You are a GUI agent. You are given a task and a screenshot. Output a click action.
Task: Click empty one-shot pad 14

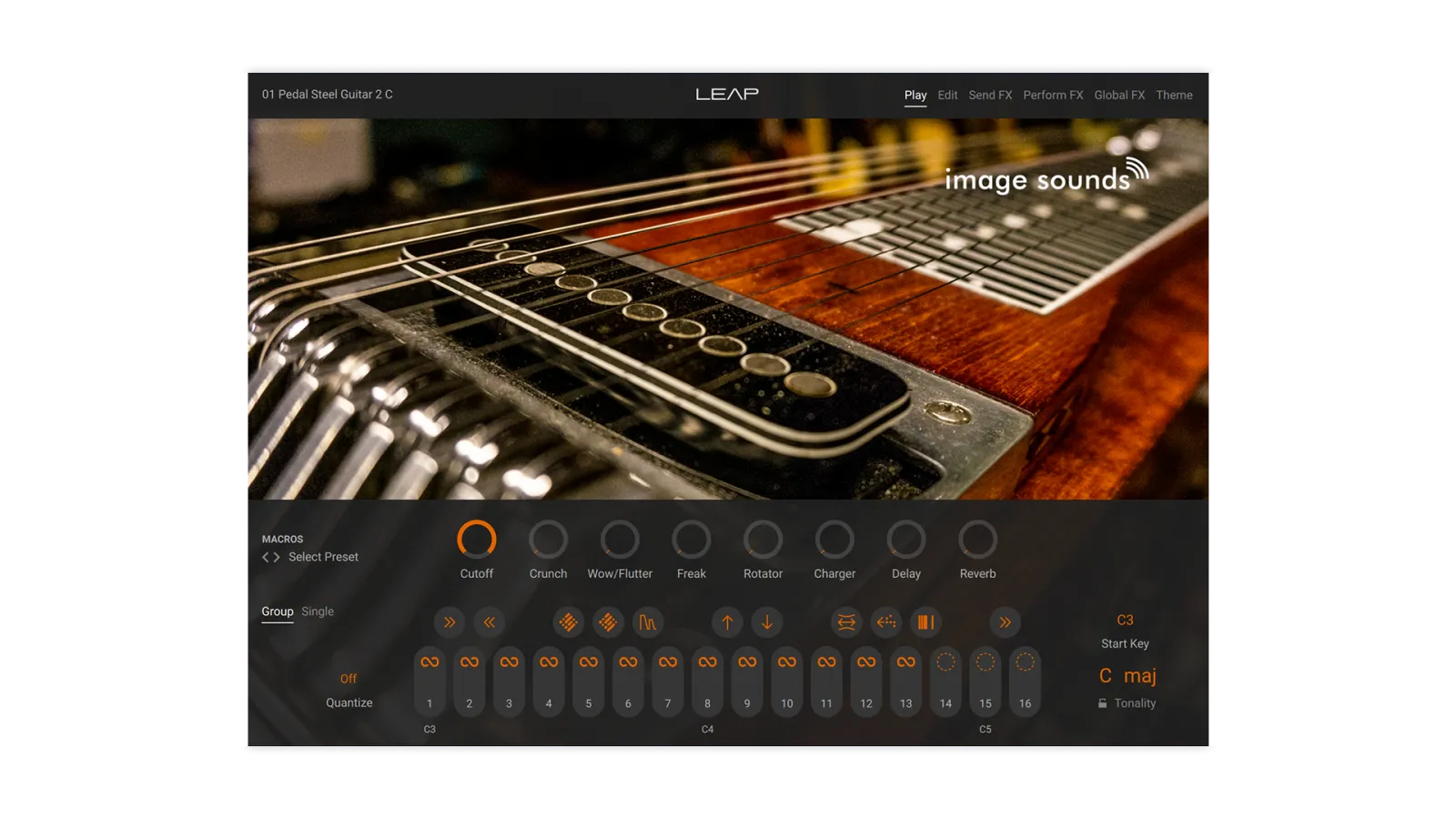click(x=945, y=682)
